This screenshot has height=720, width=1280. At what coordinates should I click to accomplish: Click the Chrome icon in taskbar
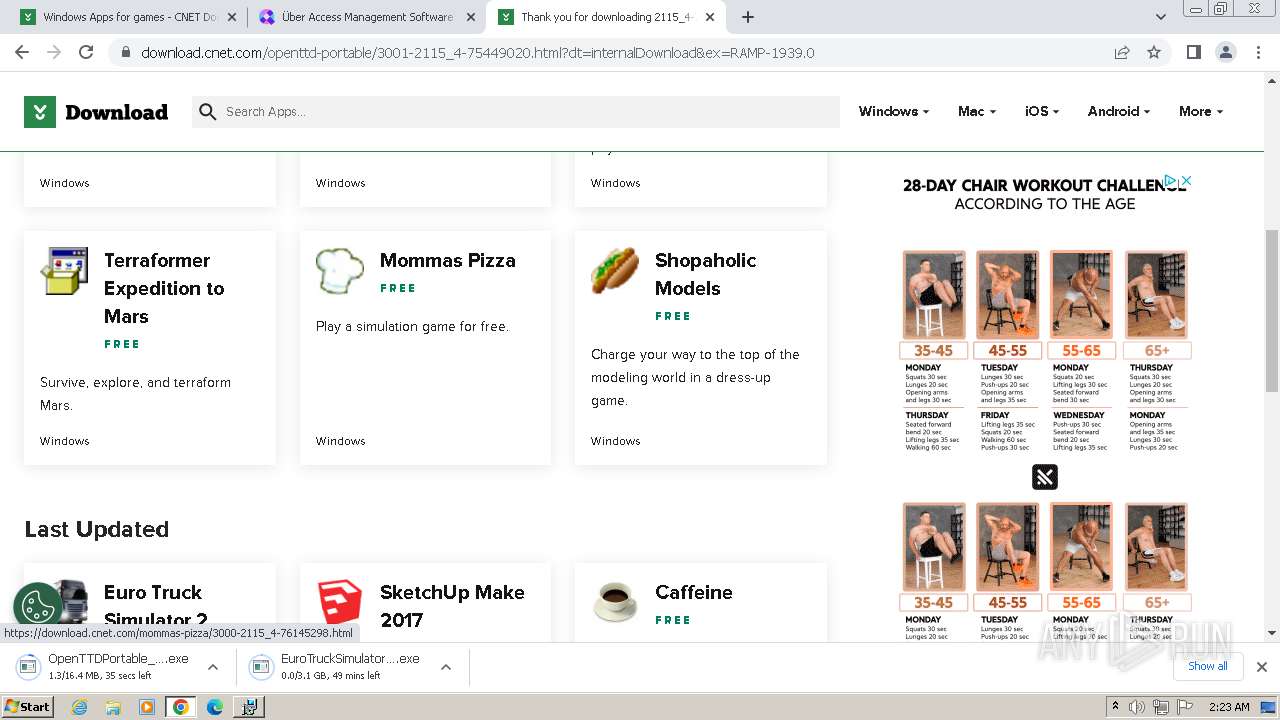click(x=180, y=707)
